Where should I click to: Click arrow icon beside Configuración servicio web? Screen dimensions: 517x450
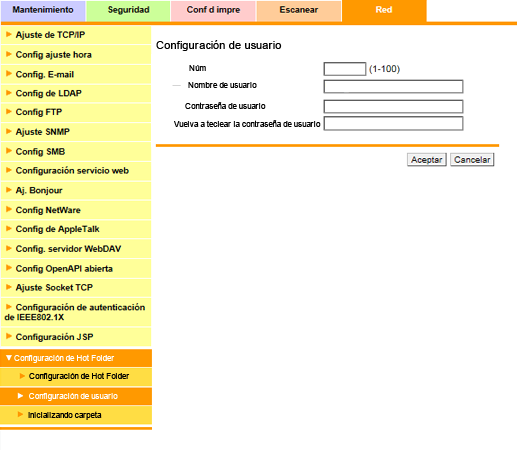coord(9,170)
